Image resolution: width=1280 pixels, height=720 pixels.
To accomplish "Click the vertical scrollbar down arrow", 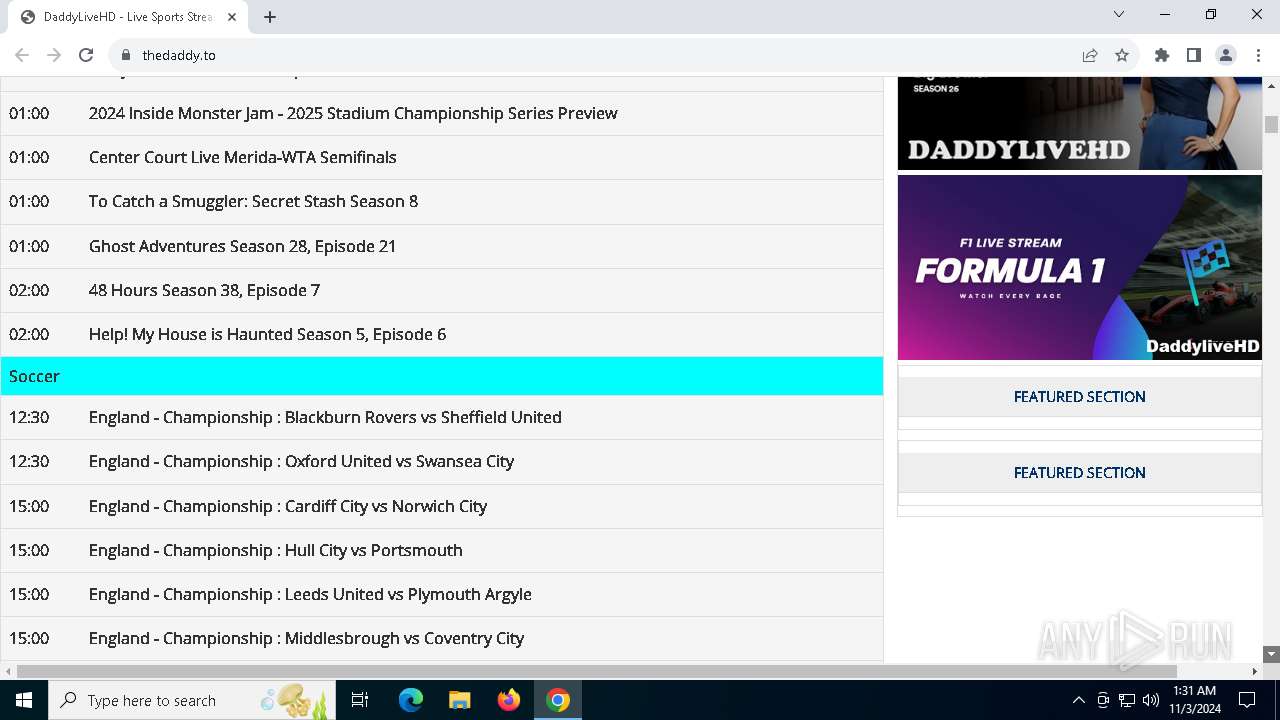I will click(x=1271, y=654).
